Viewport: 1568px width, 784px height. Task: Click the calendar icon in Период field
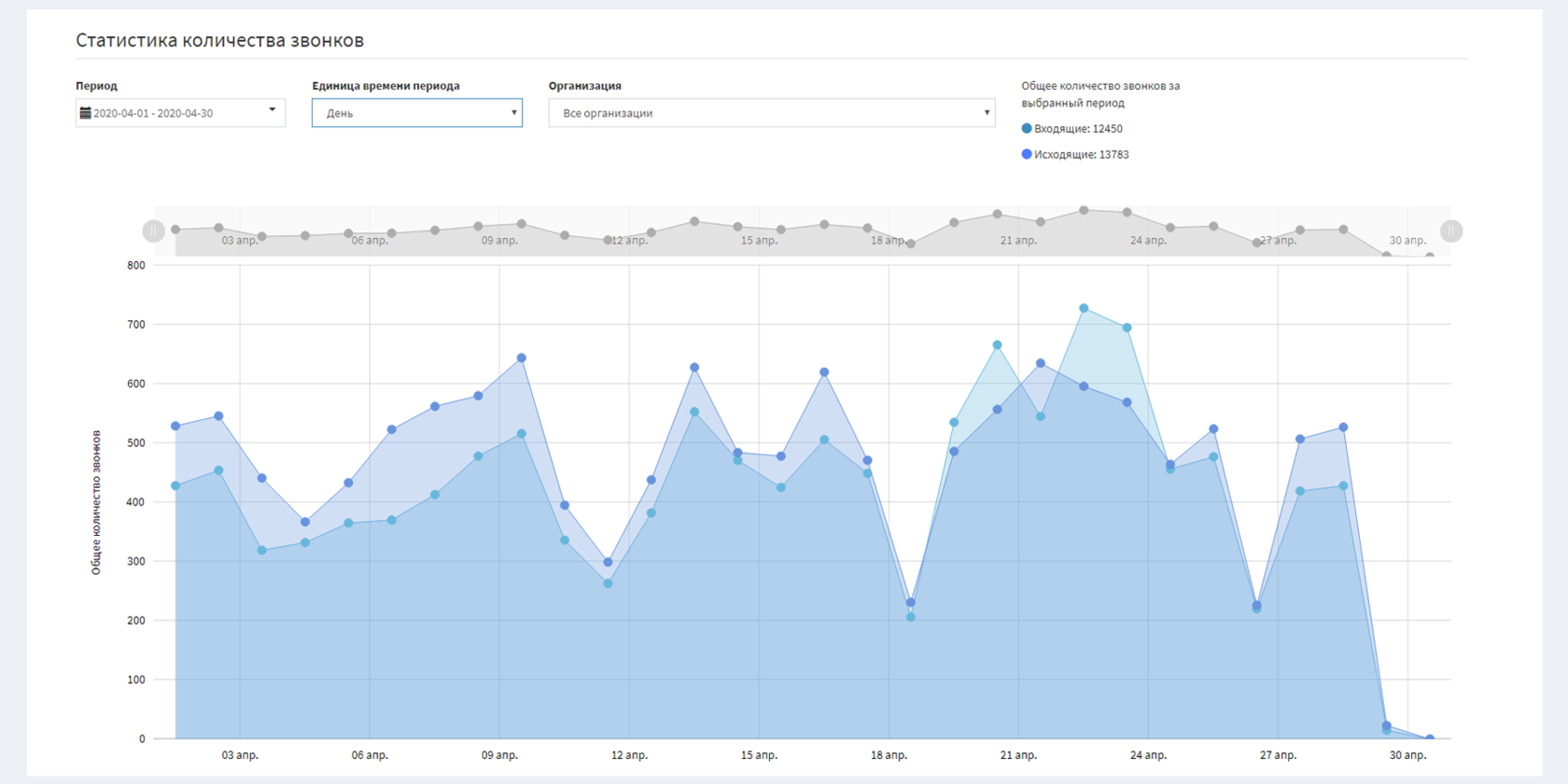[x=85, y=113]
